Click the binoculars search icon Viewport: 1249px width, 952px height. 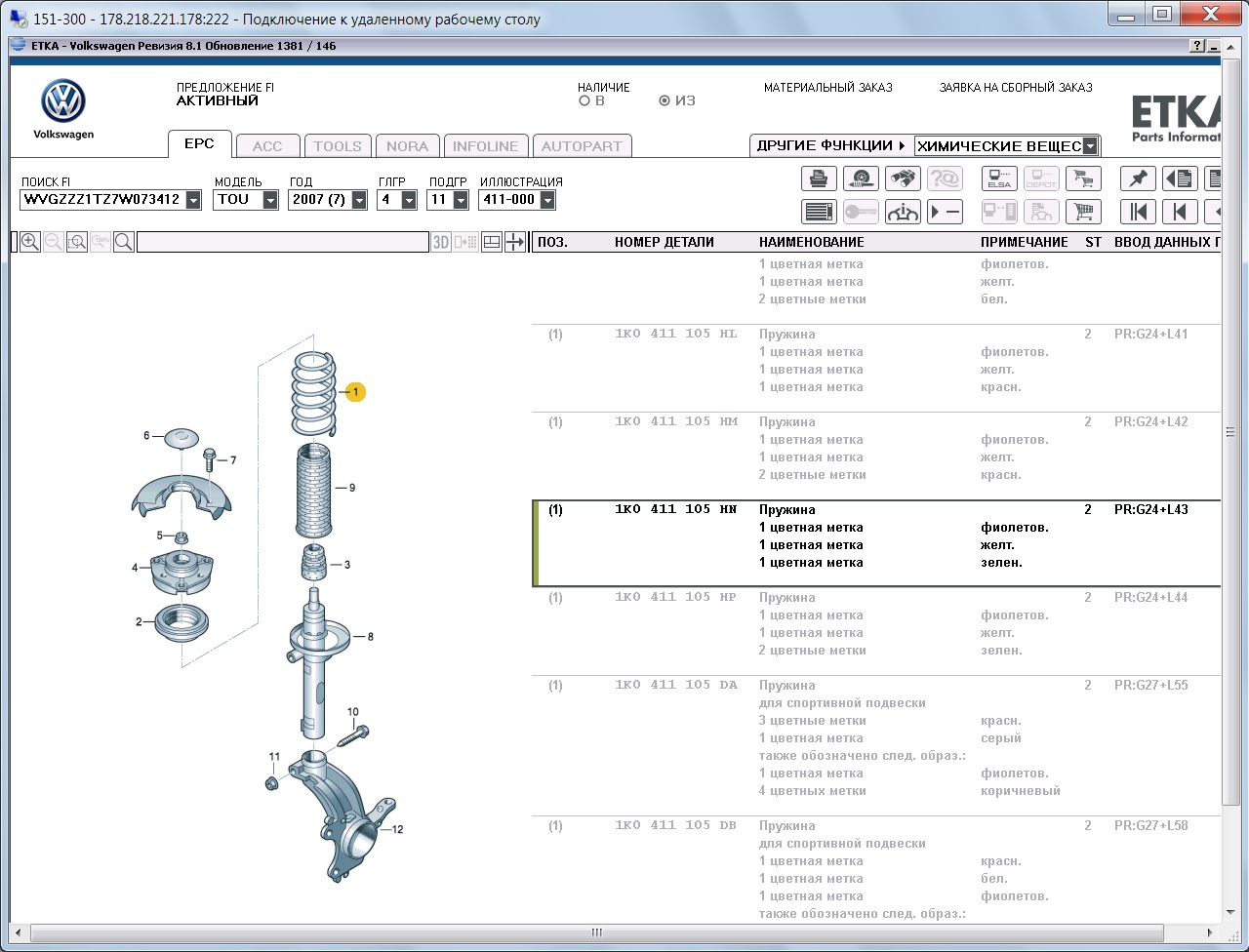point(903,178)
